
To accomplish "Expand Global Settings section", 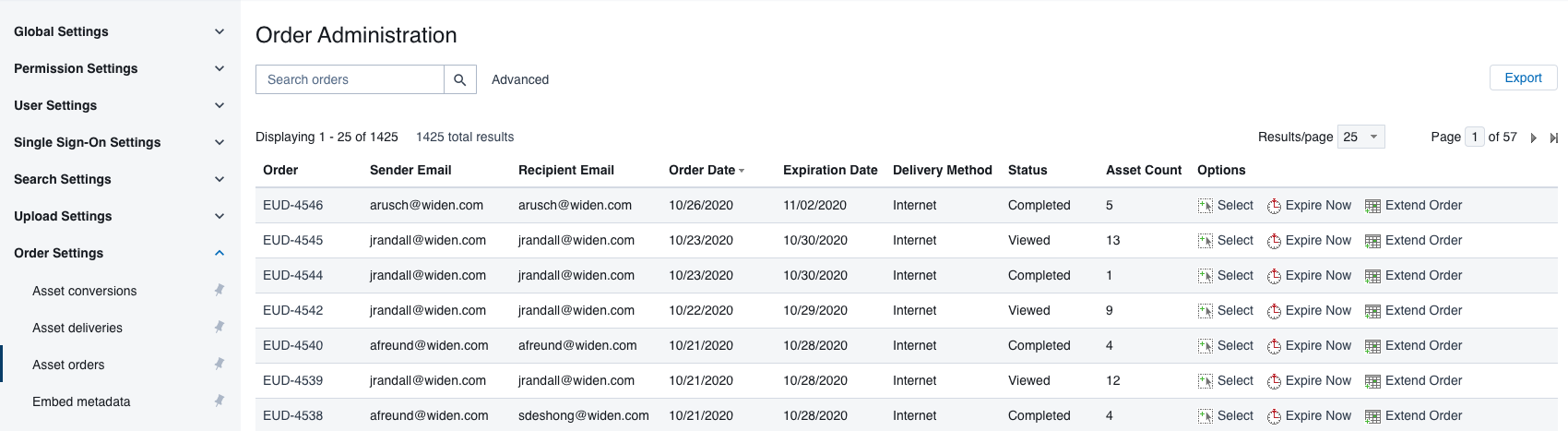I will point(220,31).
